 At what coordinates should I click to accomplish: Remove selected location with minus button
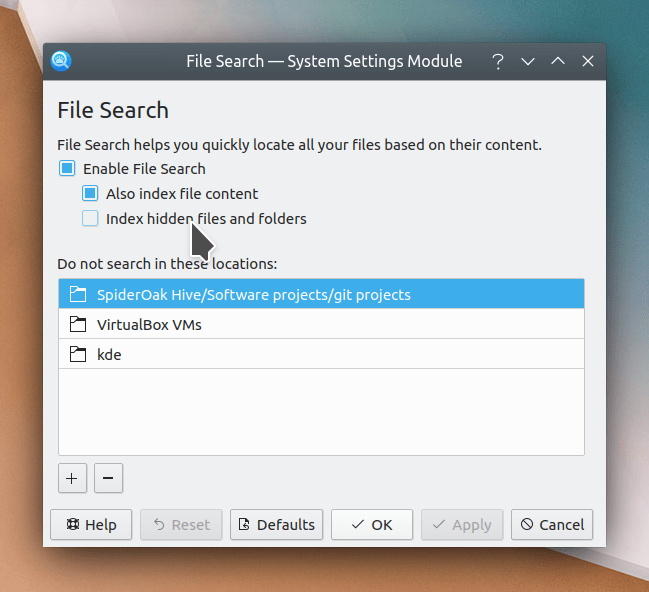click(108, 478)
